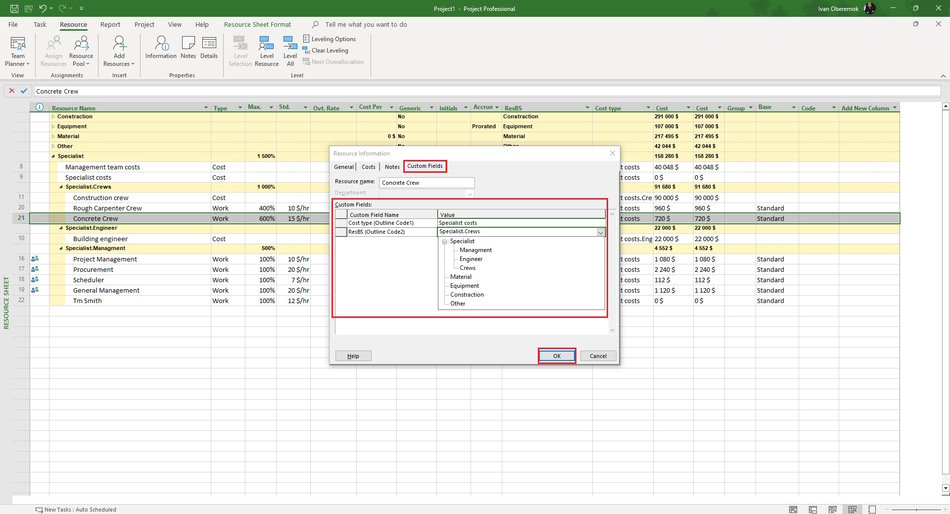Open the ResBS column filter dropdown
950x514 pixels.
(587, 108)
